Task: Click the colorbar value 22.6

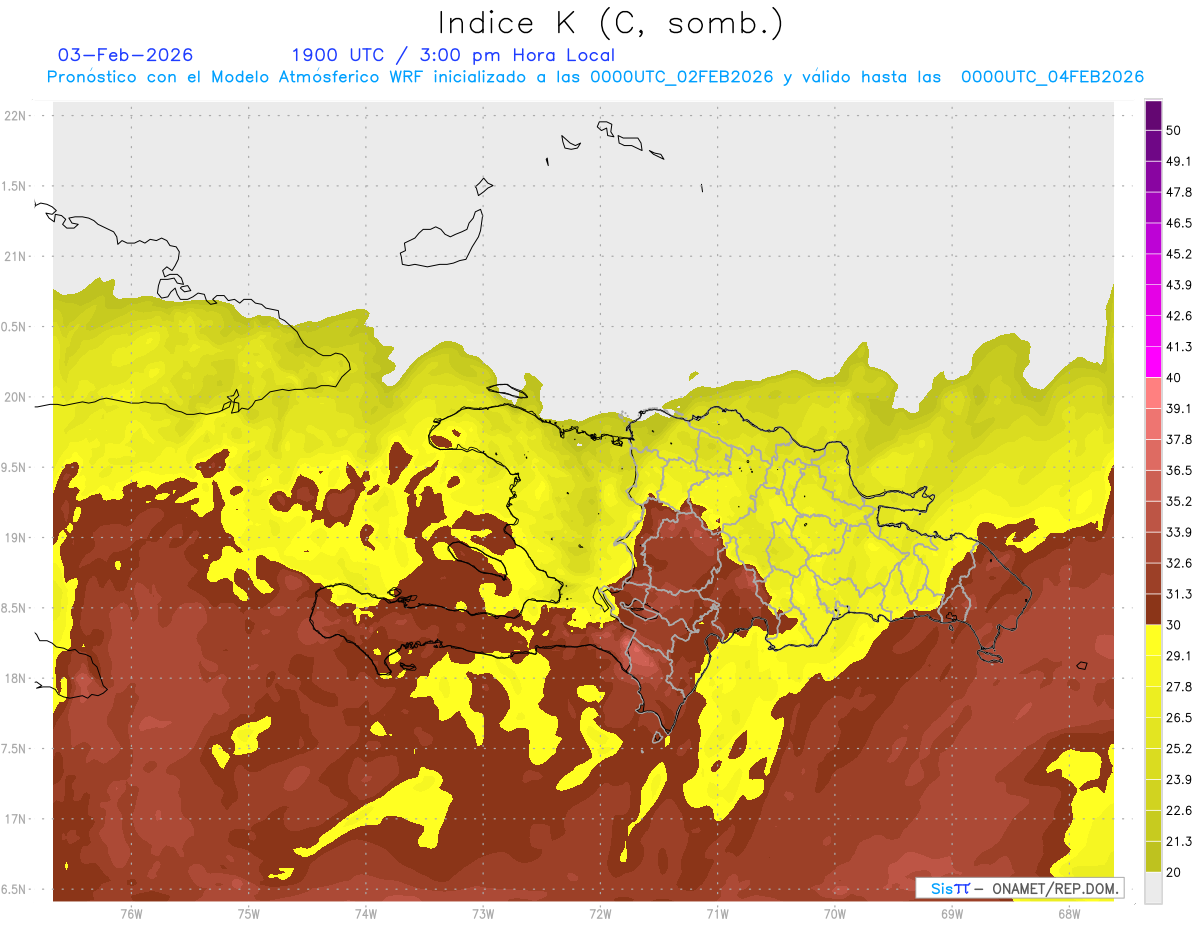Action: click(x=1179, y=811)
